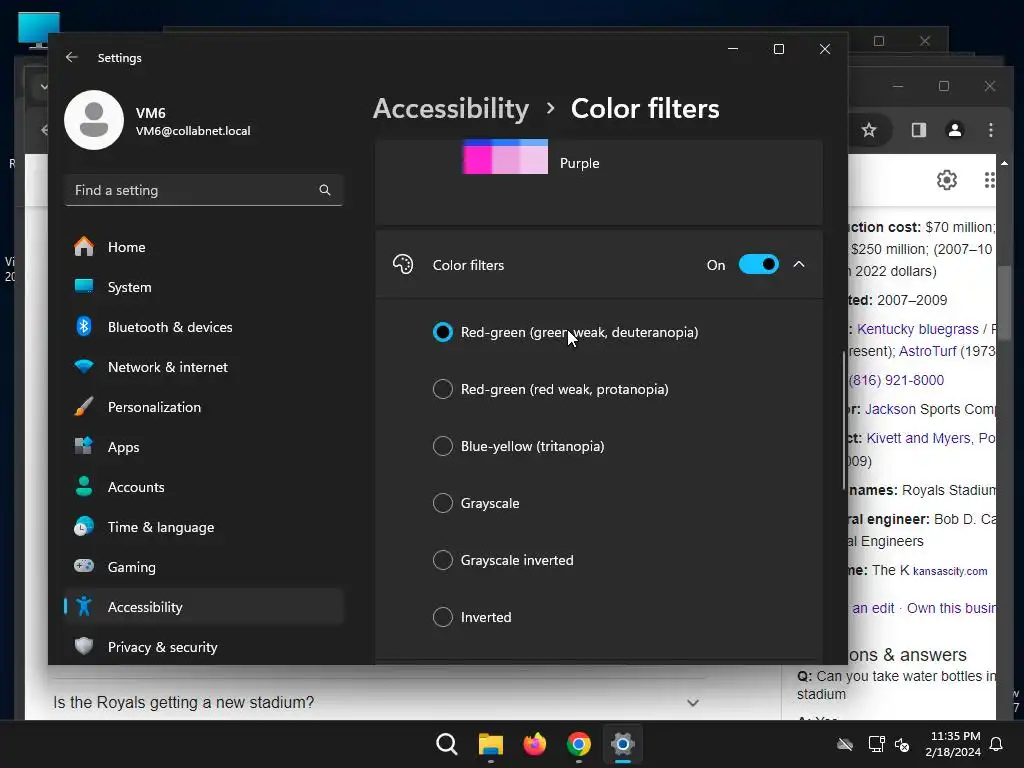Click the Settings page vertical scrollbar
1024x768 pixels.
(844, 421)
